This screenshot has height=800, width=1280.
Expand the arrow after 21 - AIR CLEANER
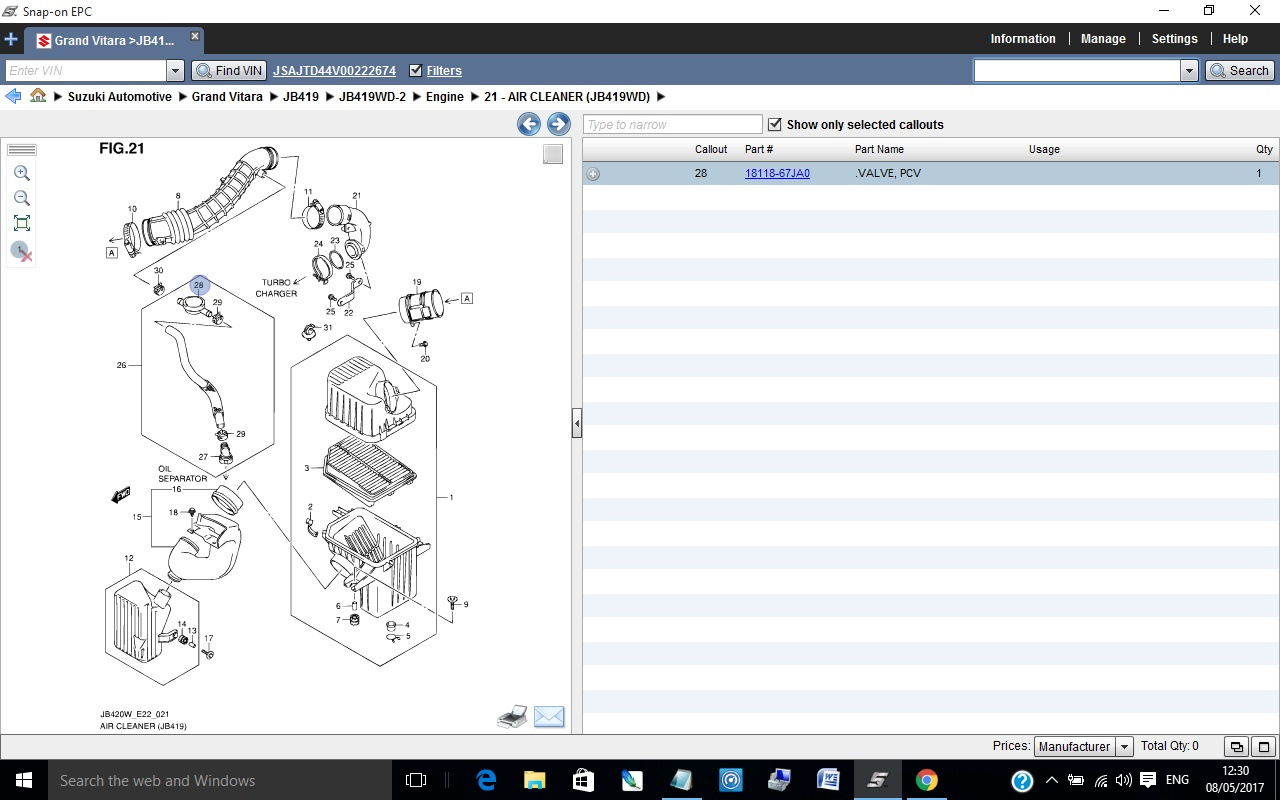click(x=660, y=96)
